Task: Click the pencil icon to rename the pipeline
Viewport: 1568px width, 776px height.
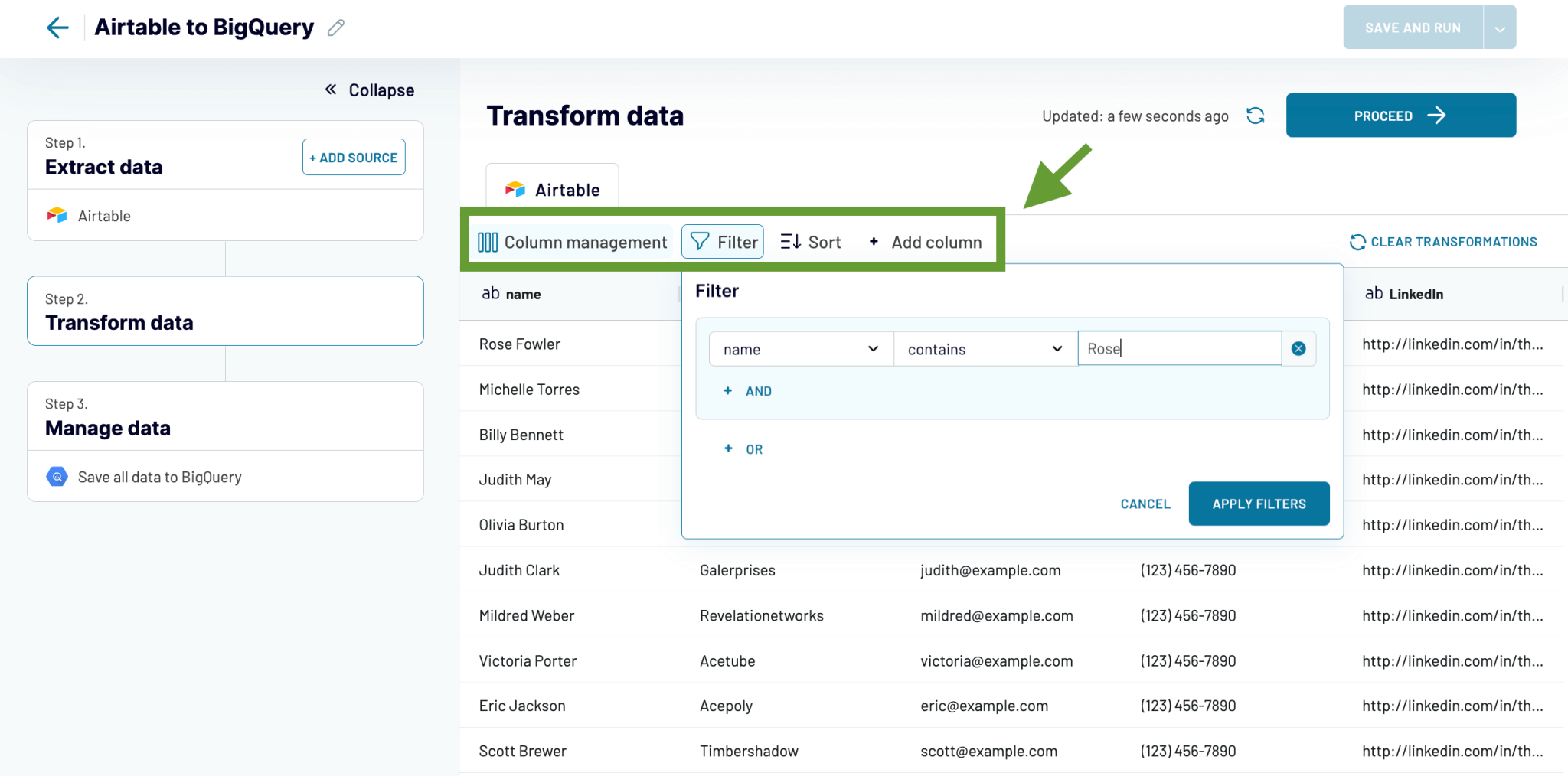Action: click(335, 27)
